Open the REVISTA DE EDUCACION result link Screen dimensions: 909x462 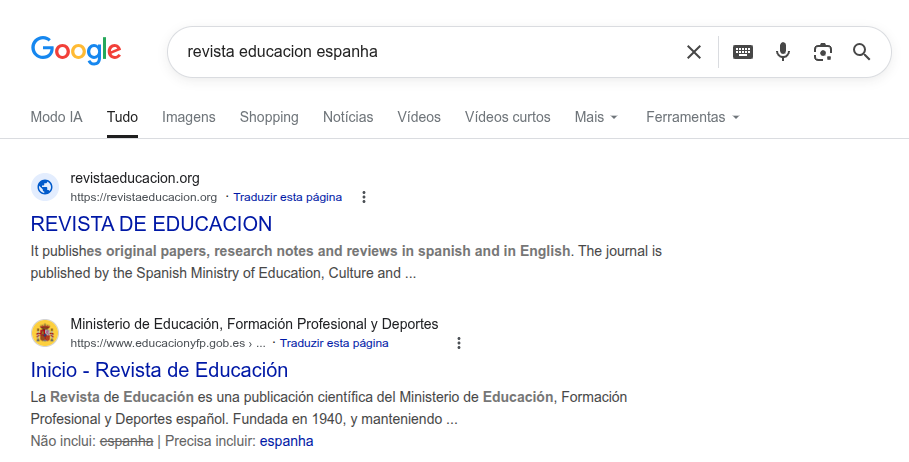[x=151, y=223]
